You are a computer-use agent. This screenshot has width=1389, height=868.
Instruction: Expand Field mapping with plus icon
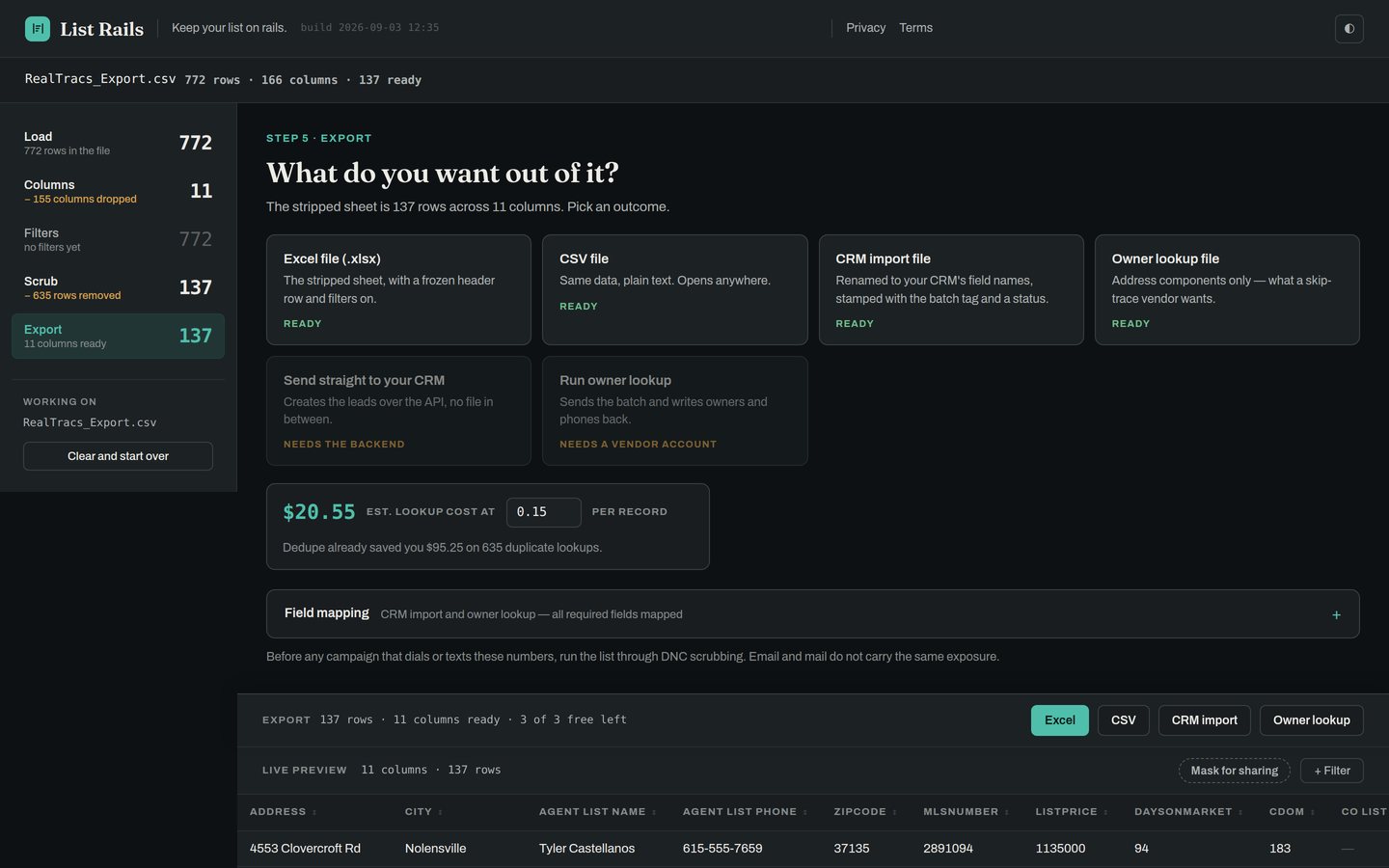1336,614
